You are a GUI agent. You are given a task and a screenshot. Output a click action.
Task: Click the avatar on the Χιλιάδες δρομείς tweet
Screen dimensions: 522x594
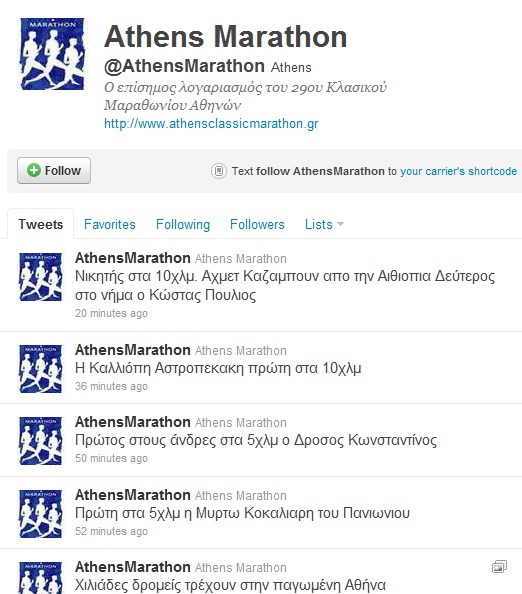41,578
